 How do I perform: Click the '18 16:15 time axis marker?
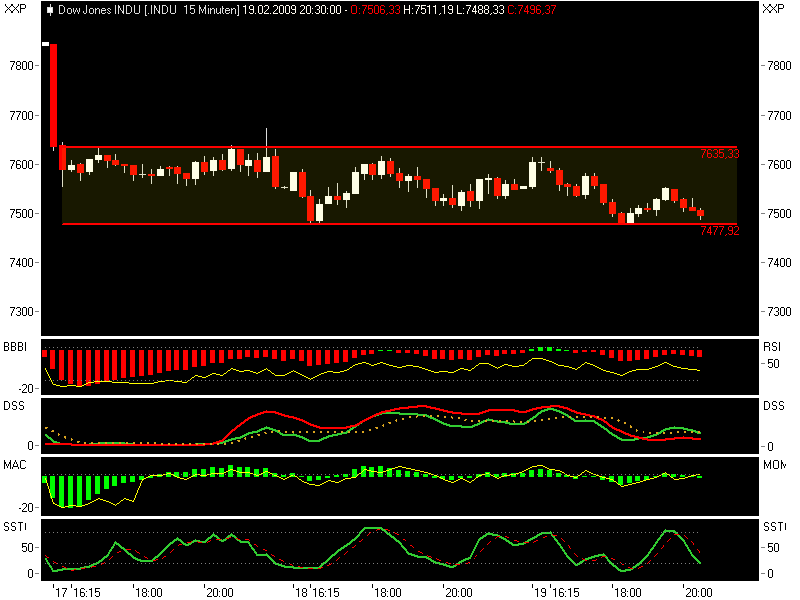click(x=317, y=592)
